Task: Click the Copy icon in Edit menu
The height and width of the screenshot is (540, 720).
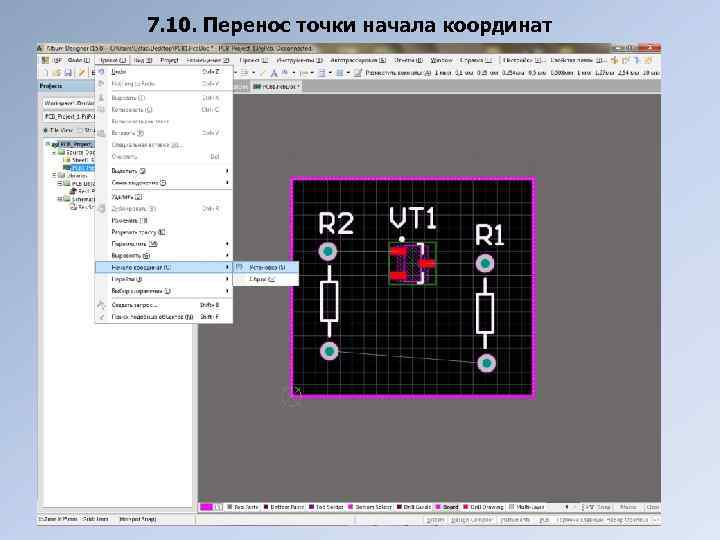Action: pos(101,109)
